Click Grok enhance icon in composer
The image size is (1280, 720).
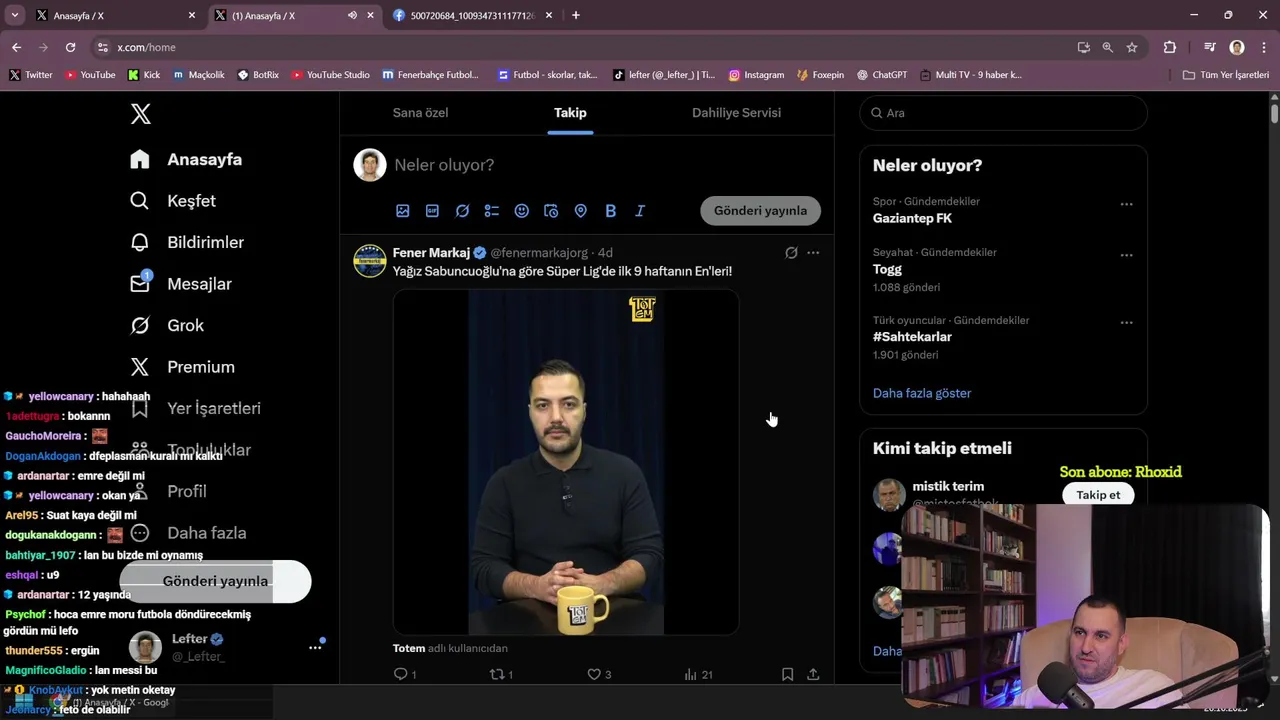point(462,211)
